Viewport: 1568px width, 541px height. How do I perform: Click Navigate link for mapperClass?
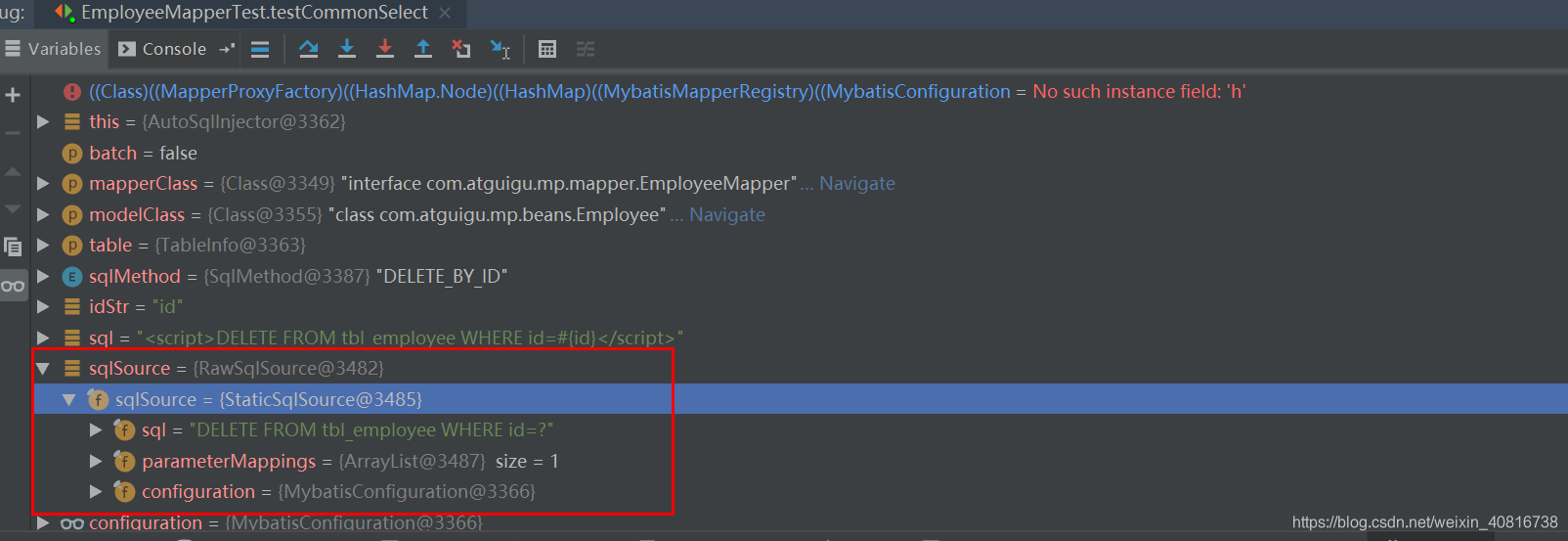857,183
